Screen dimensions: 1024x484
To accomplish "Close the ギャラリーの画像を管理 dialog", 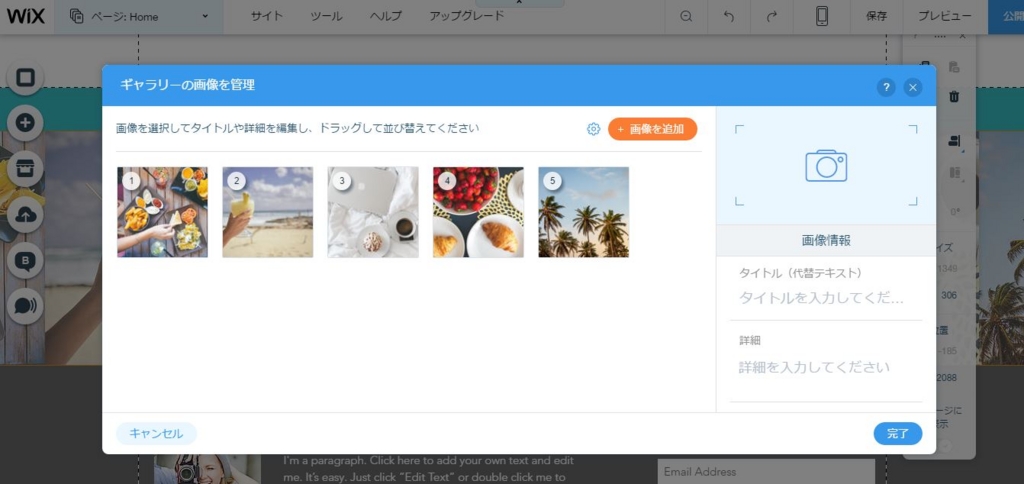I will [x=913, y=87].
